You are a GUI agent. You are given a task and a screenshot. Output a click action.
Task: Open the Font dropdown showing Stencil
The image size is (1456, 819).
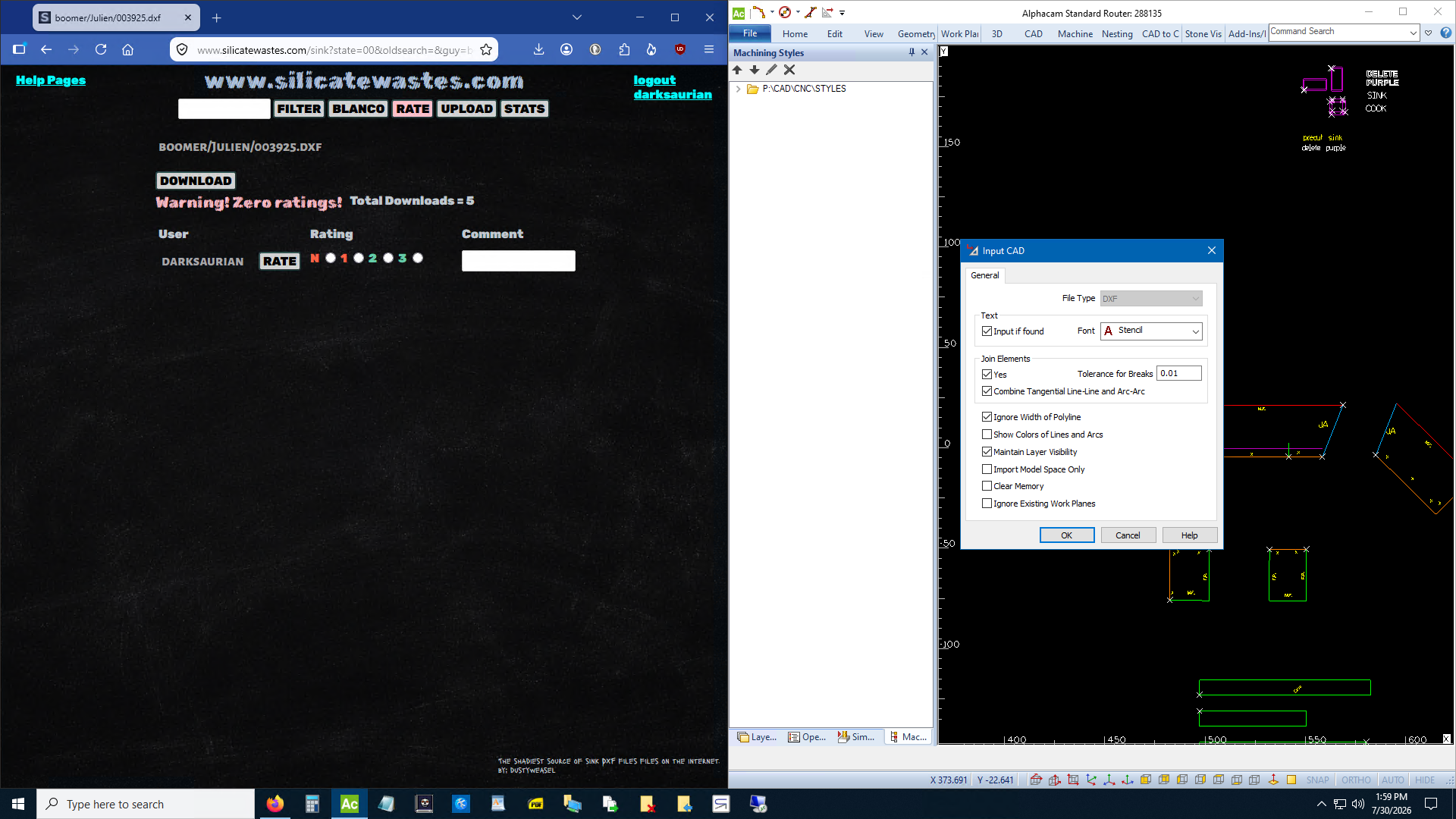click(1151, 331)
